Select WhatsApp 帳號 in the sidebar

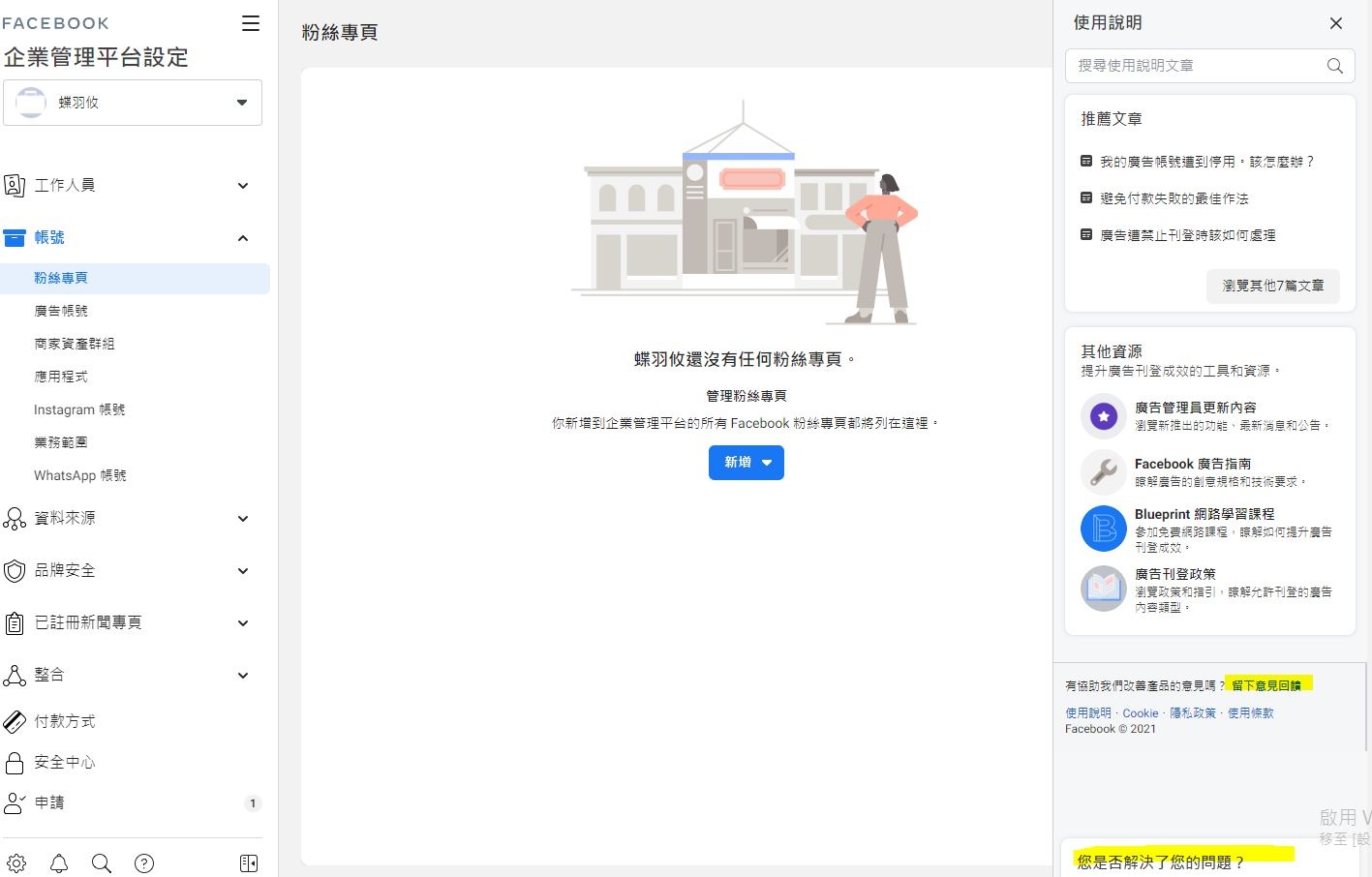80,475
